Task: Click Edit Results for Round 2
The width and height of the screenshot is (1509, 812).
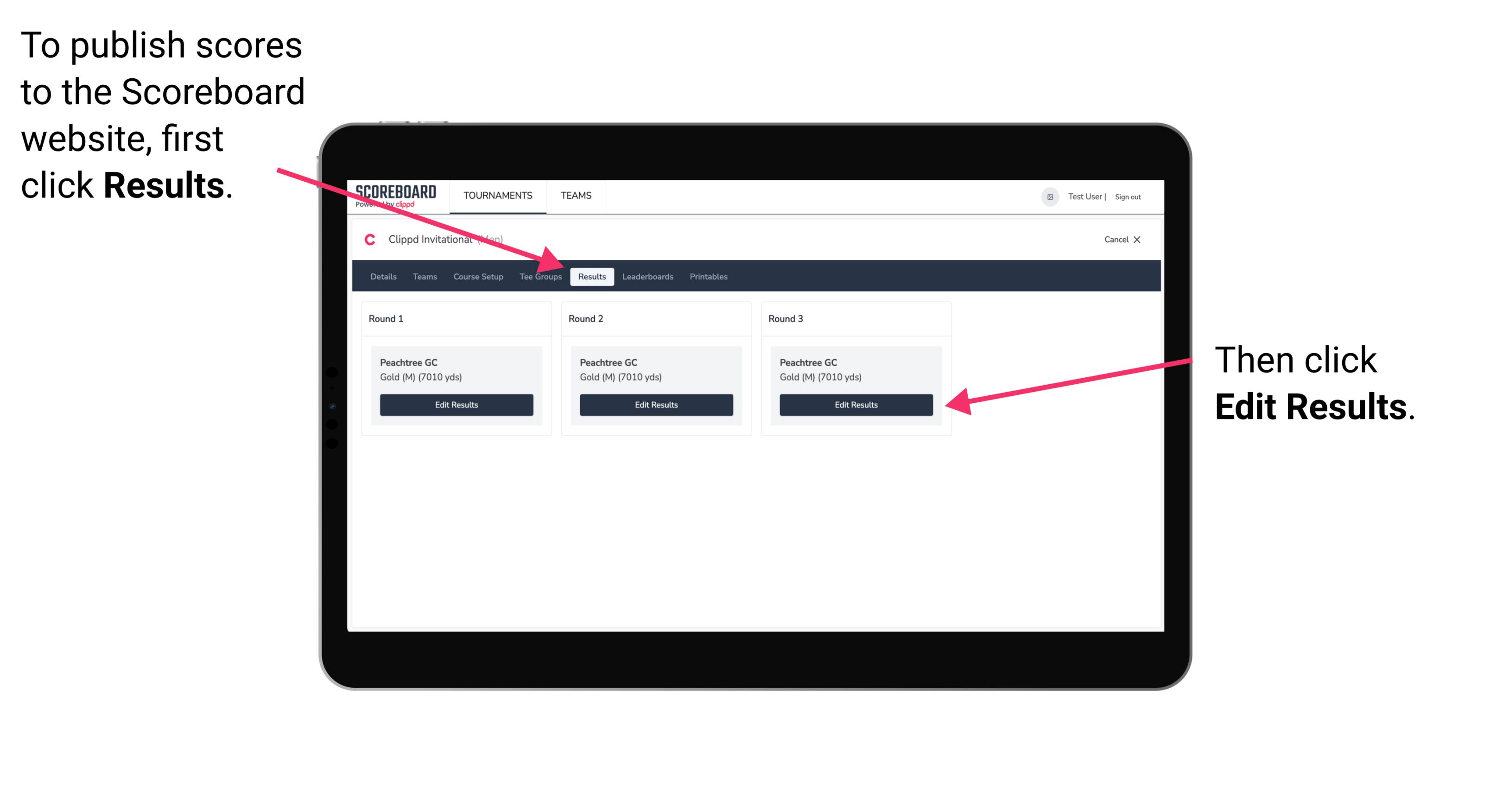Action: 656,405
